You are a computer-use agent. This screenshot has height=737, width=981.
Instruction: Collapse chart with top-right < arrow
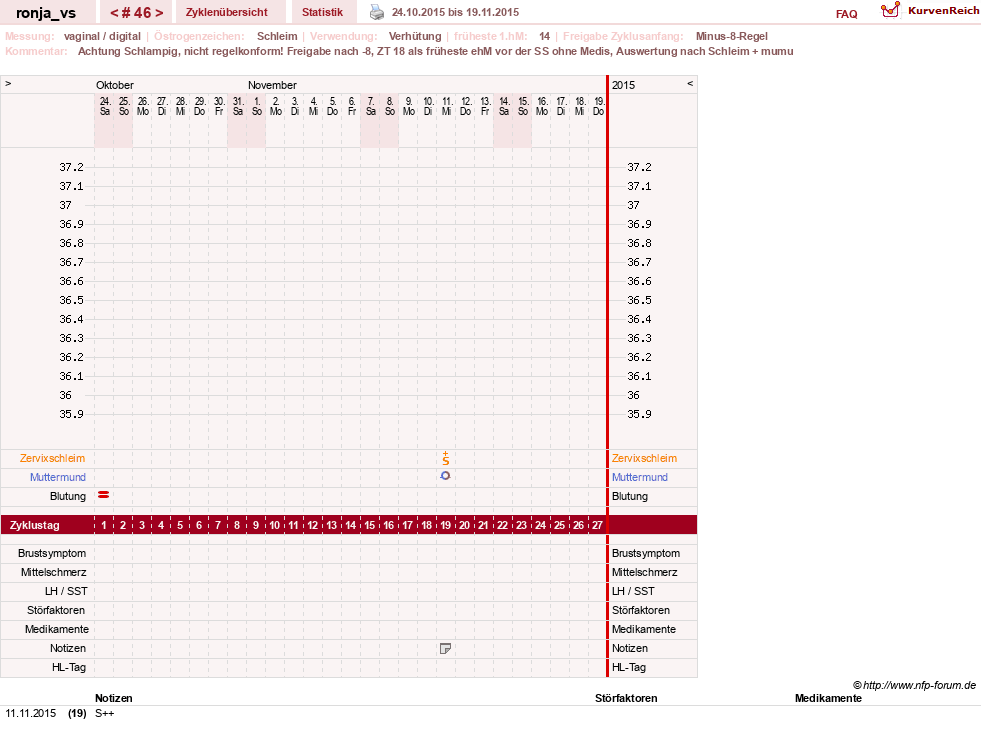click(x=690, y=83)
